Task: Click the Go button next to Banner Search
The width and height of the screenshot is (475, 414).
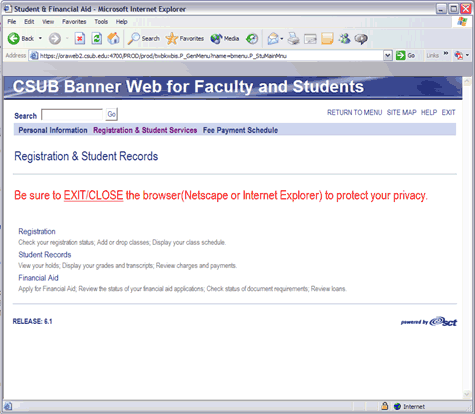Action: tap(112, 114)
